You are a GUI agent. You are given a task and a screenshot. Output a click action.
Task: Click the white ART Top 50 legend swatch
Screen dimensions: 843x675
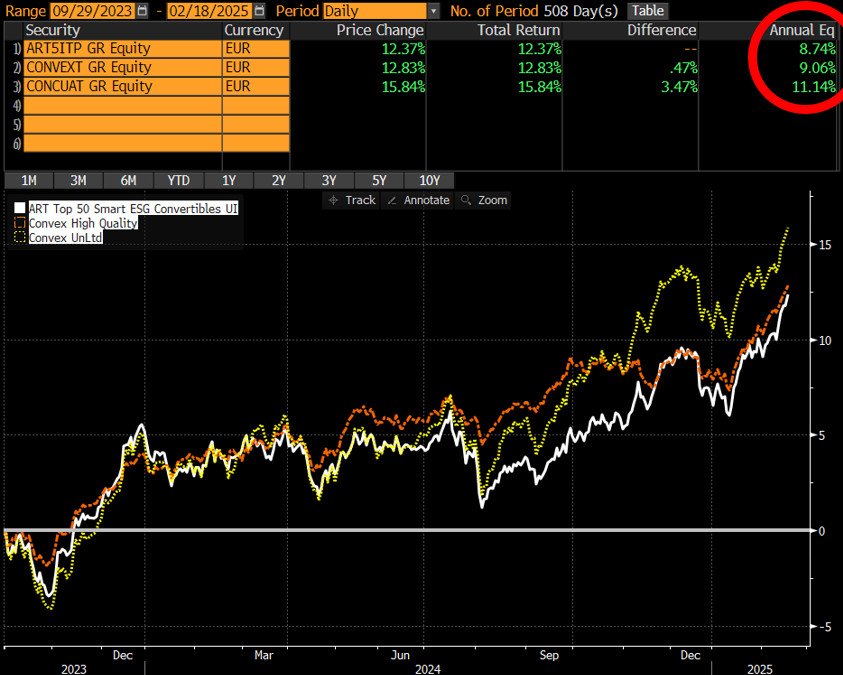[20, 208]
